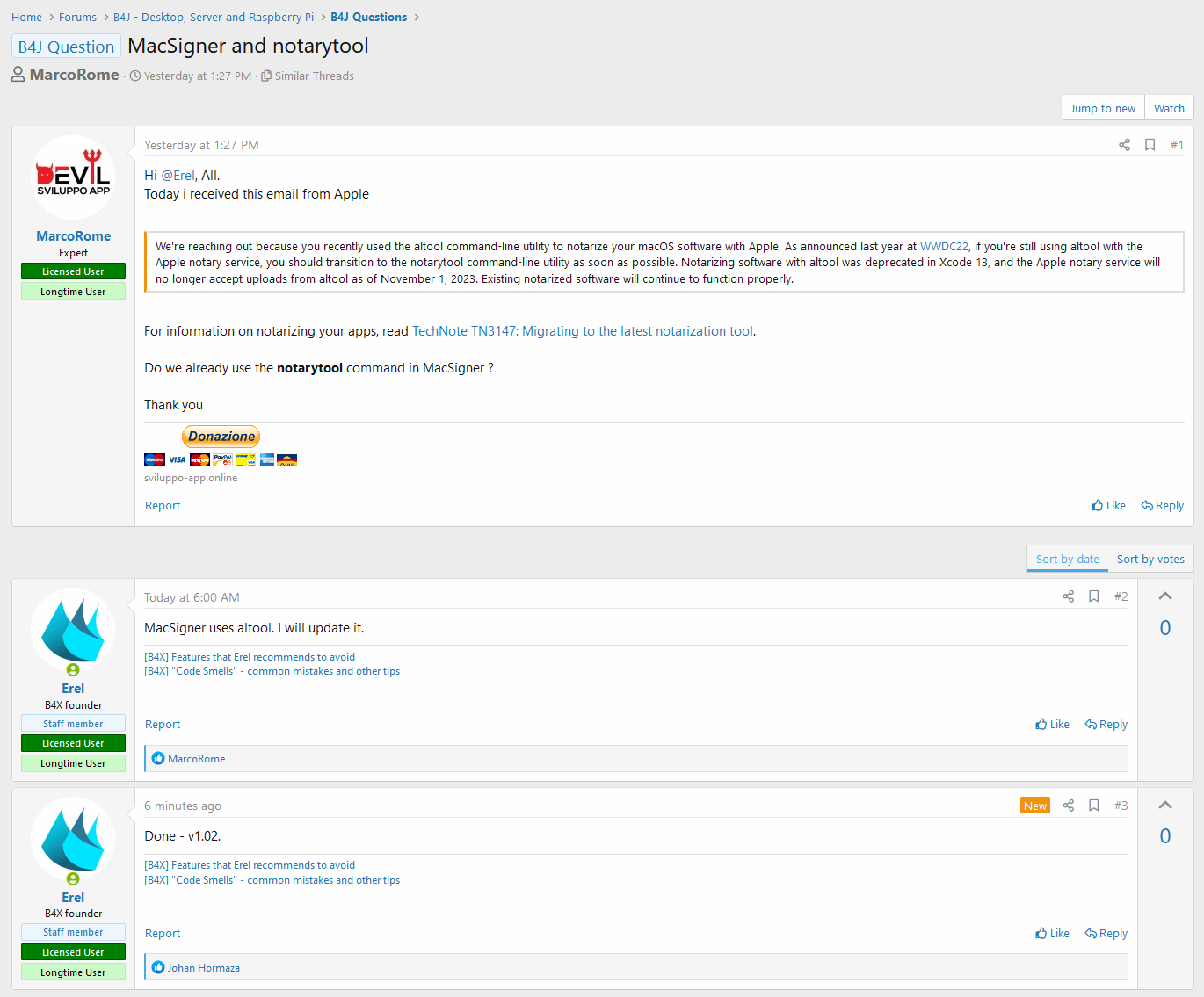Click Staff member badge on post #2

pos(73,724)
